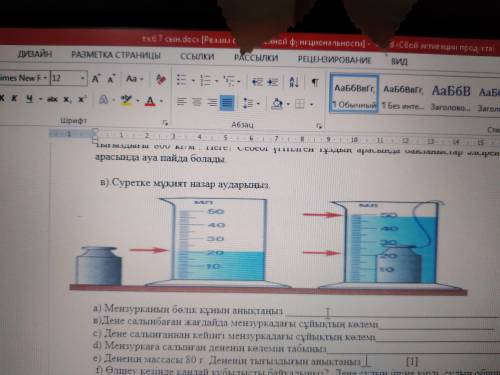Open the borders dropdown arrow
The image size is (500, 375).
(312, 105)
